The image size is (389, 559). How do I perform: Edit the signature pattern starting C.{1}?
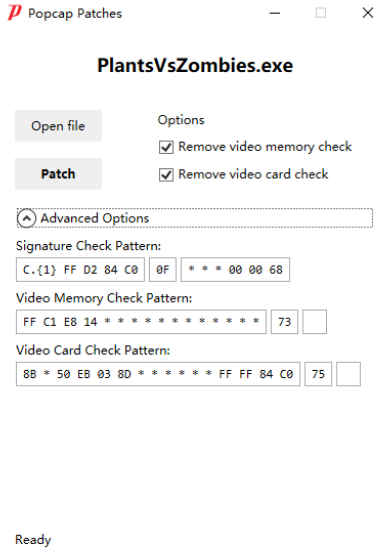click(80, 270)
